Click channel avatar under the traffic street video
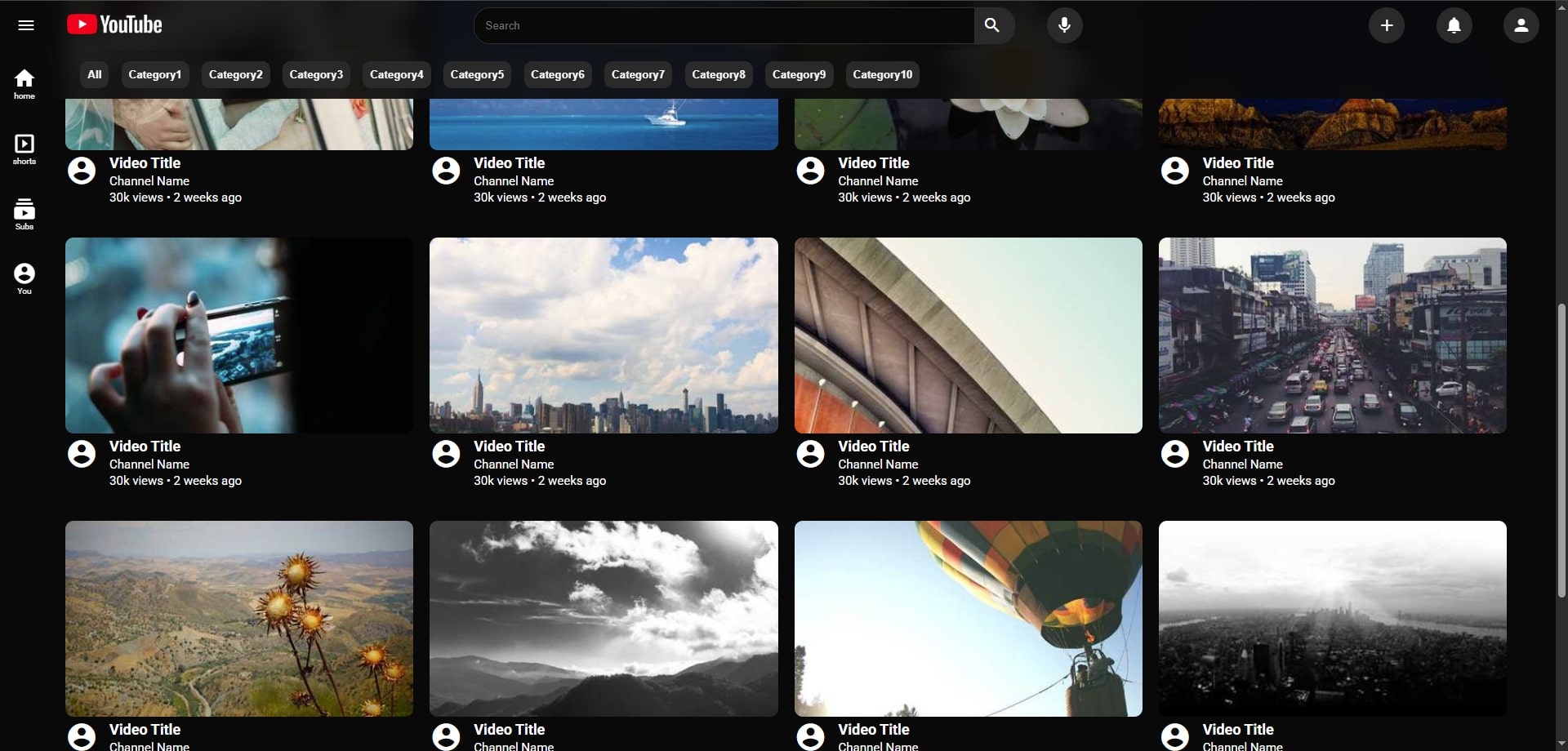Viewport: 1568px width, 751px height. (x=1175, y=454)
